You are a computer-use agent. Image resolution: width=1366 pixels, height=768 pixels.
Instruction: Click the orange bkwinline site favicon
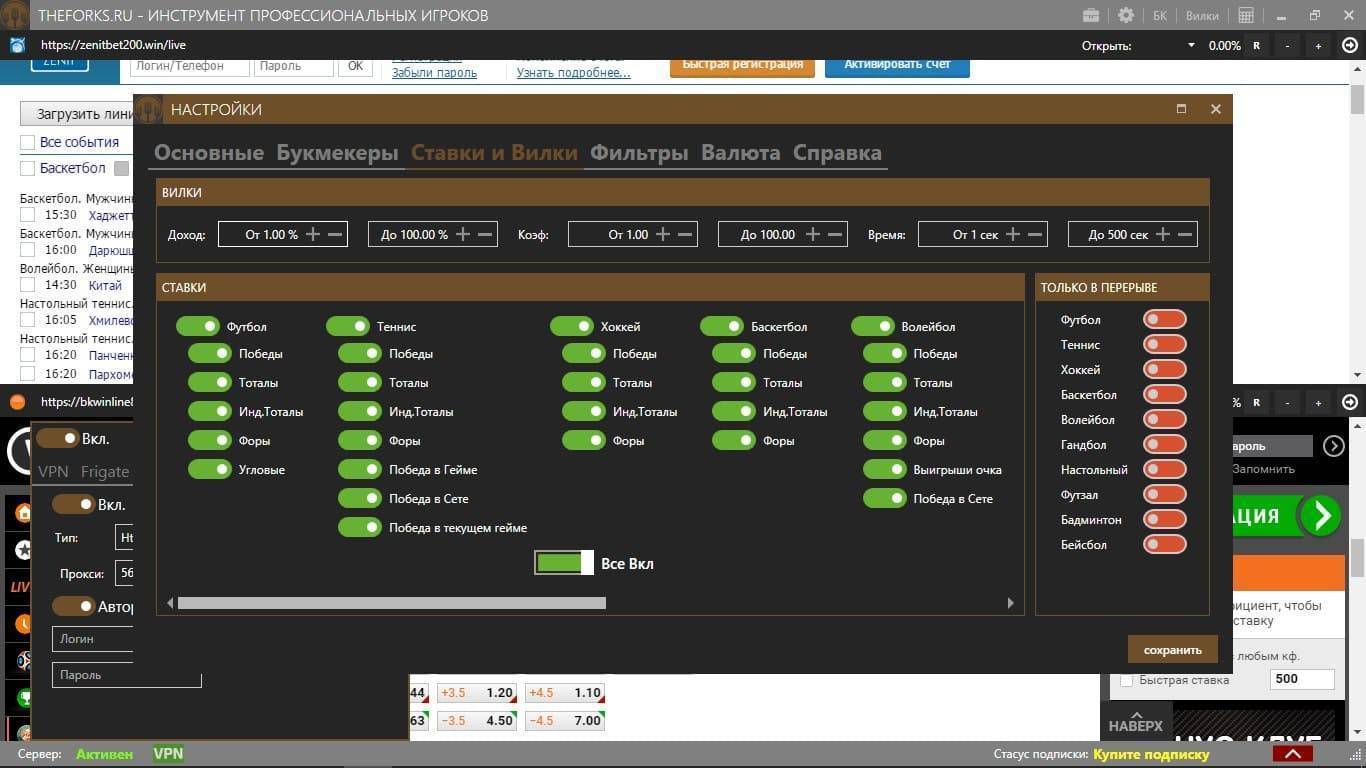click(x=17, y=402)
